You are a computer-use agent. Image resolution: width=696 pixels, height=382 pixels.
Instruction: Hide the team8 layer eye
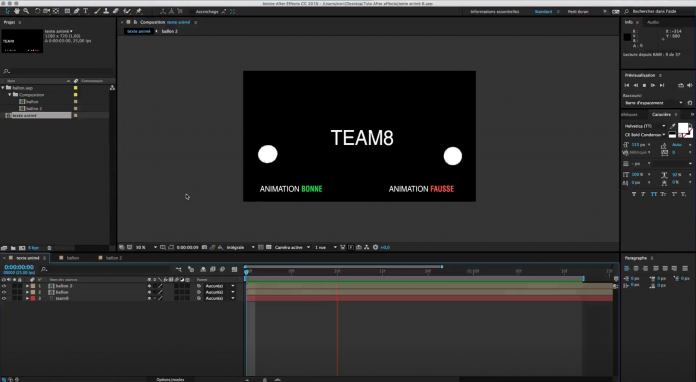[4, 299]
